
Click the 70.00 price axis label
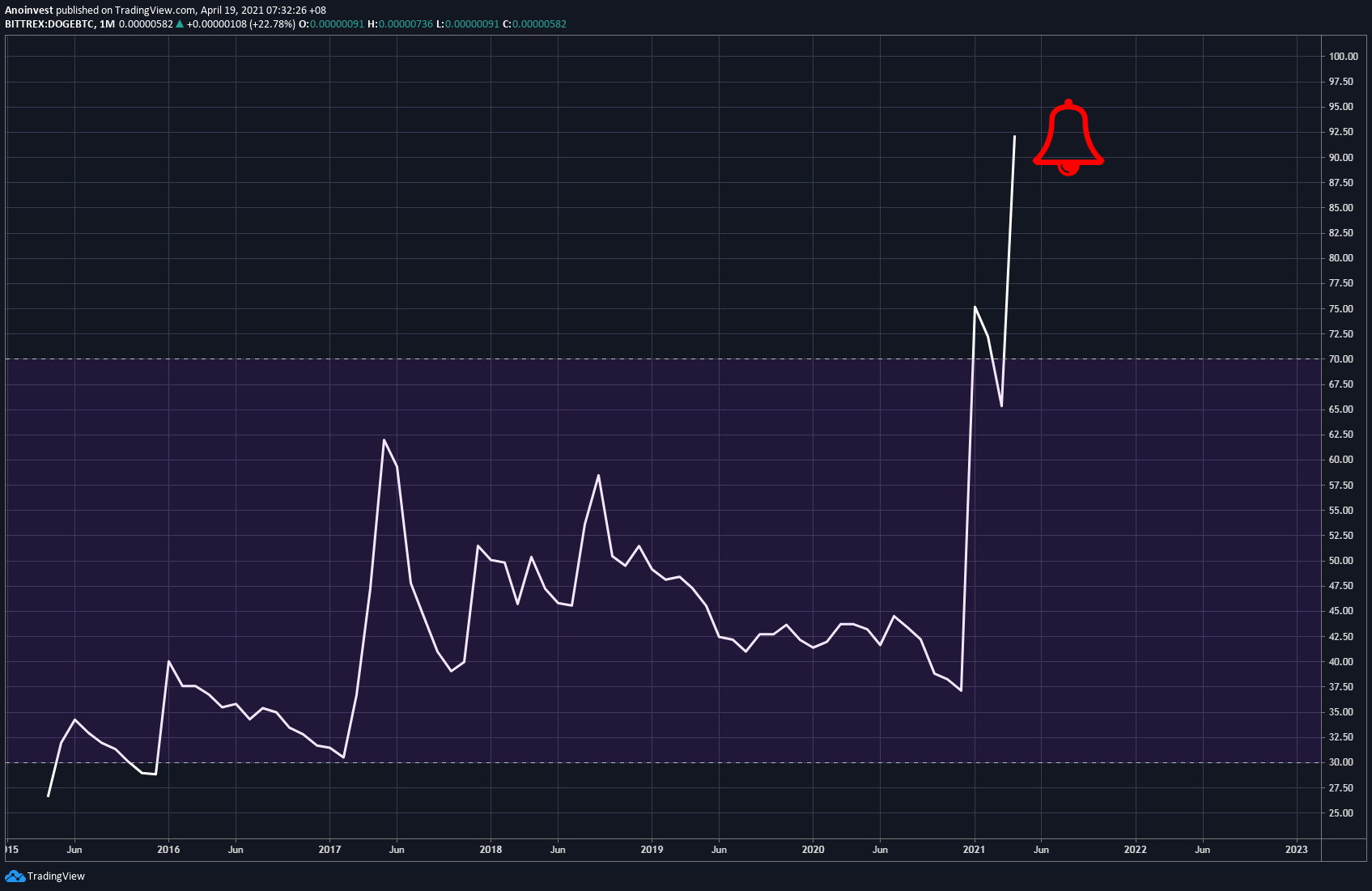[1340, 359]
